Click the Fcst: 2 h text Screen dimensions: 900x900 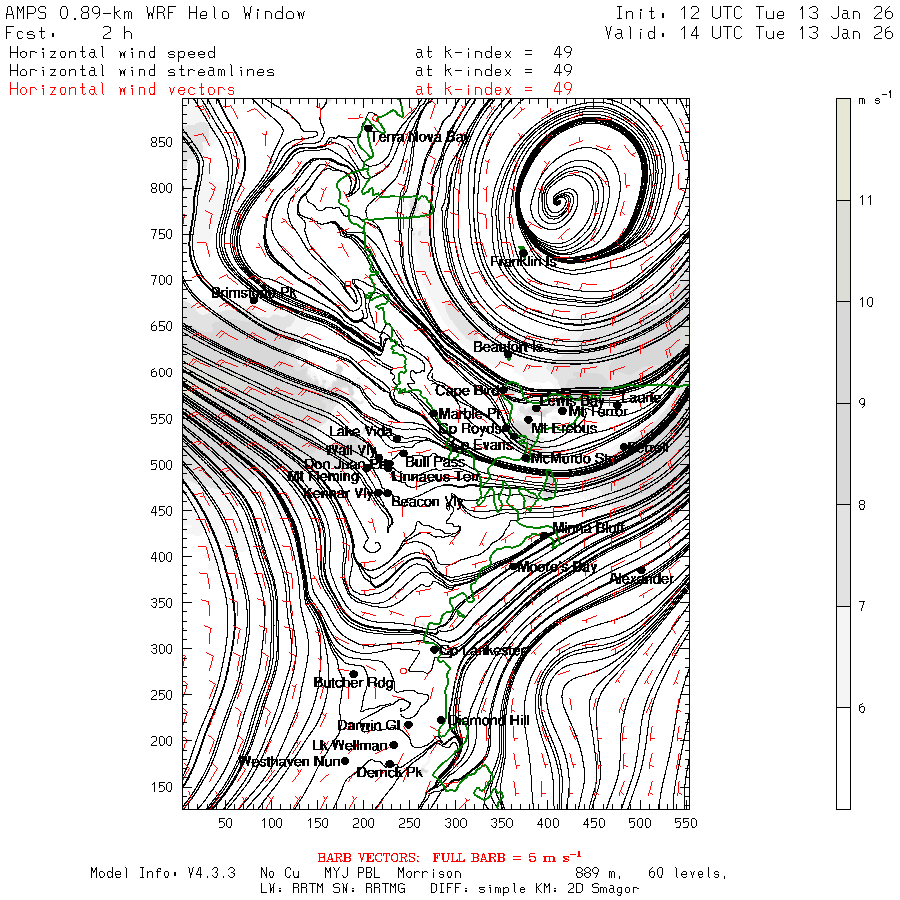(x=69, y=33)
